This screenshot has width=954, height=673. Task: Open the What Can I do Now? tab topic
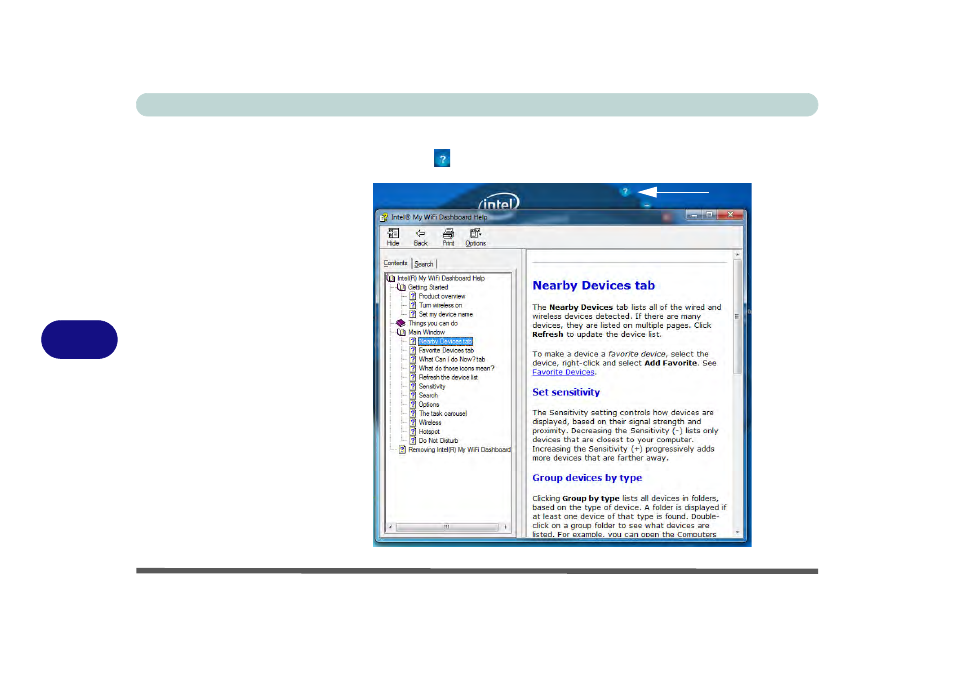[451, 360]
